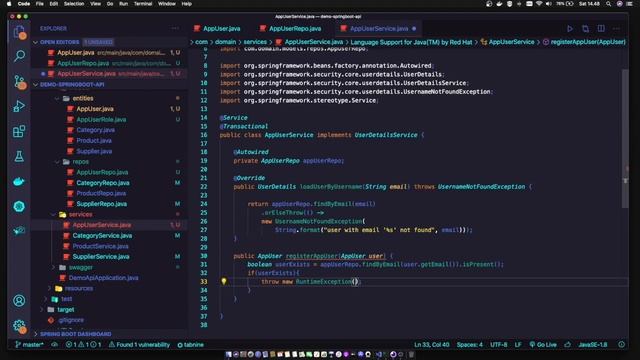Open the Accounts icon in activity bar
This screenshot has width=640, height=360.
click(x=19, y=301)
